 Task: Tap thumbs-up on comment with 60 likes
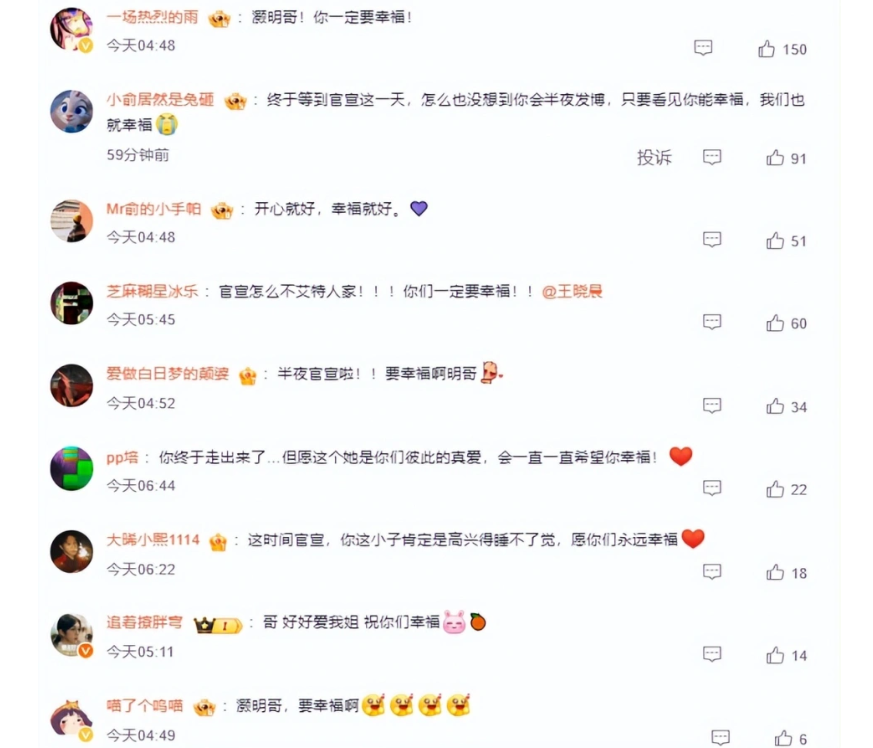(774, 323)
